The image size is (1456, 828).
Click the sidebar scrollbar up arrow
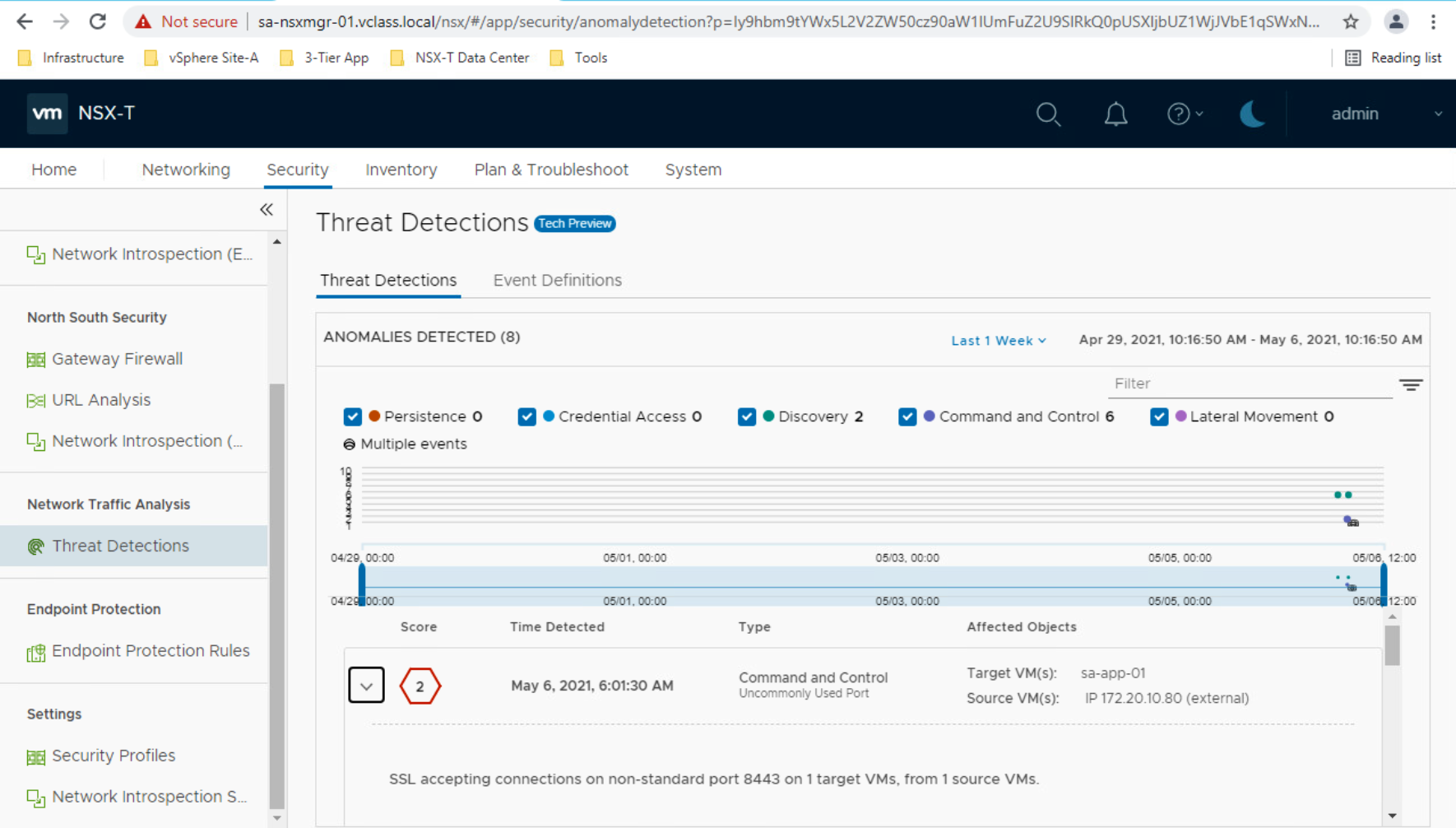tap(277, 242)
